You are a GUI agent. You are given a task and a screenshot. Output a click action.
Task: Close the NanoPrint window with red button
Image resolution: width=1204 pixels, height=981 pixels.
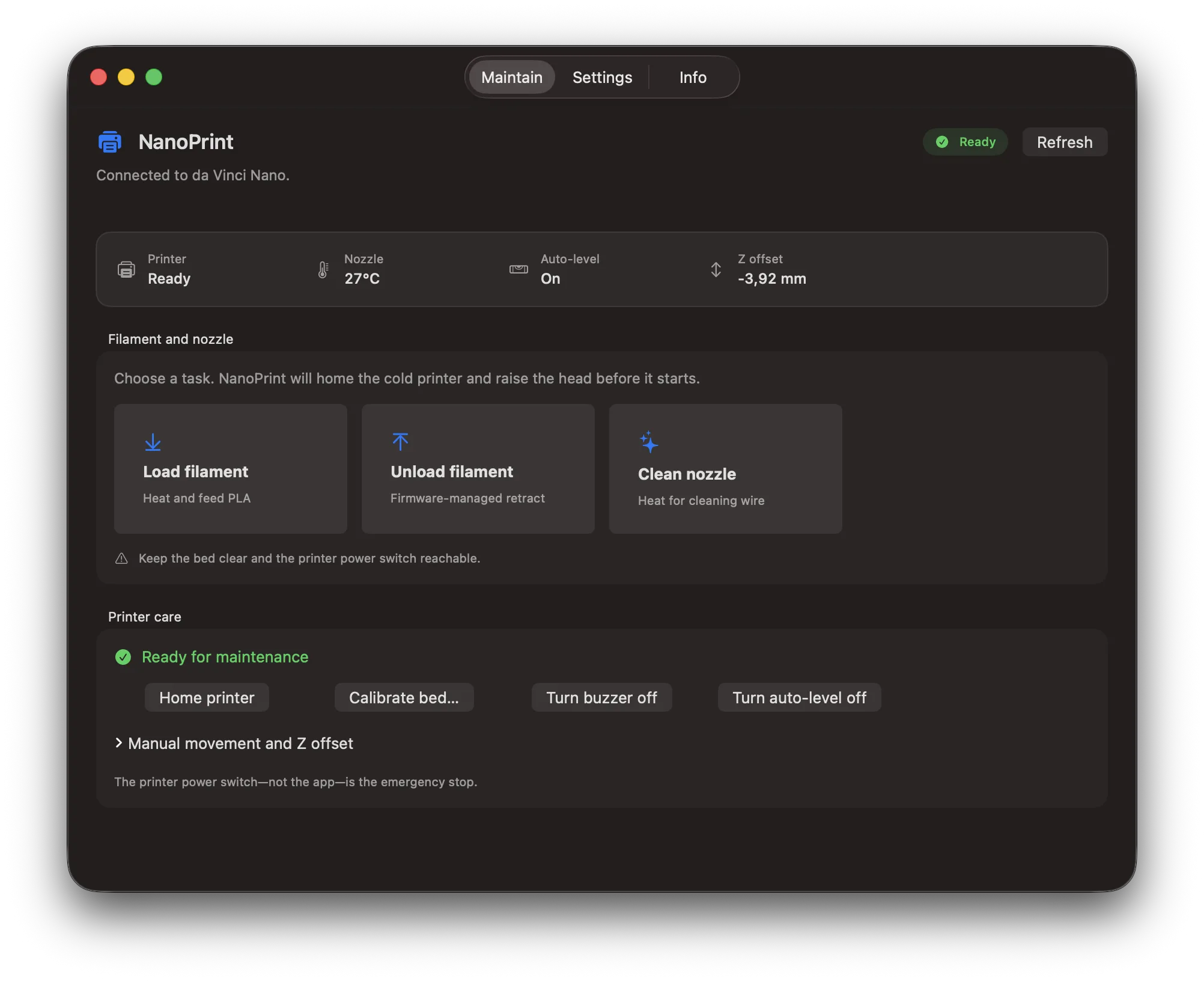99,77
